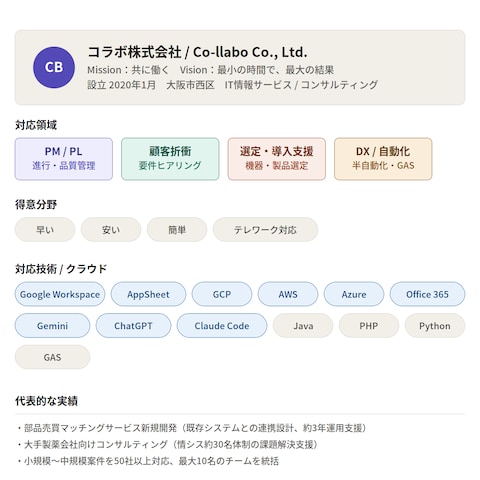Select the PM / PL service card
The width and height of the screenshot is (480, 480).
pyautogui.click(x=64, y=159)
